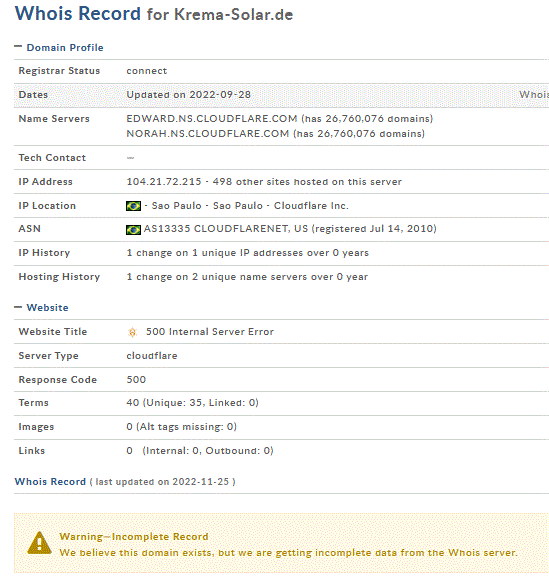Collapse the Domain Profile section
The height and width of the screenshot is (578, 549).
(65, 48)
